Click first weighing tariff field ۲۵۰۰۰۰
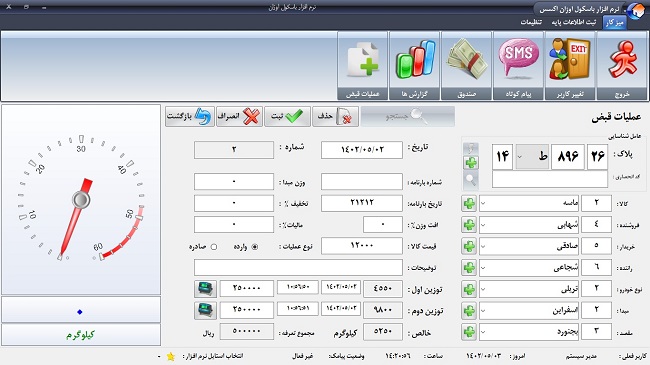Viewport: 650px width, 365px height. click(247, 288)
